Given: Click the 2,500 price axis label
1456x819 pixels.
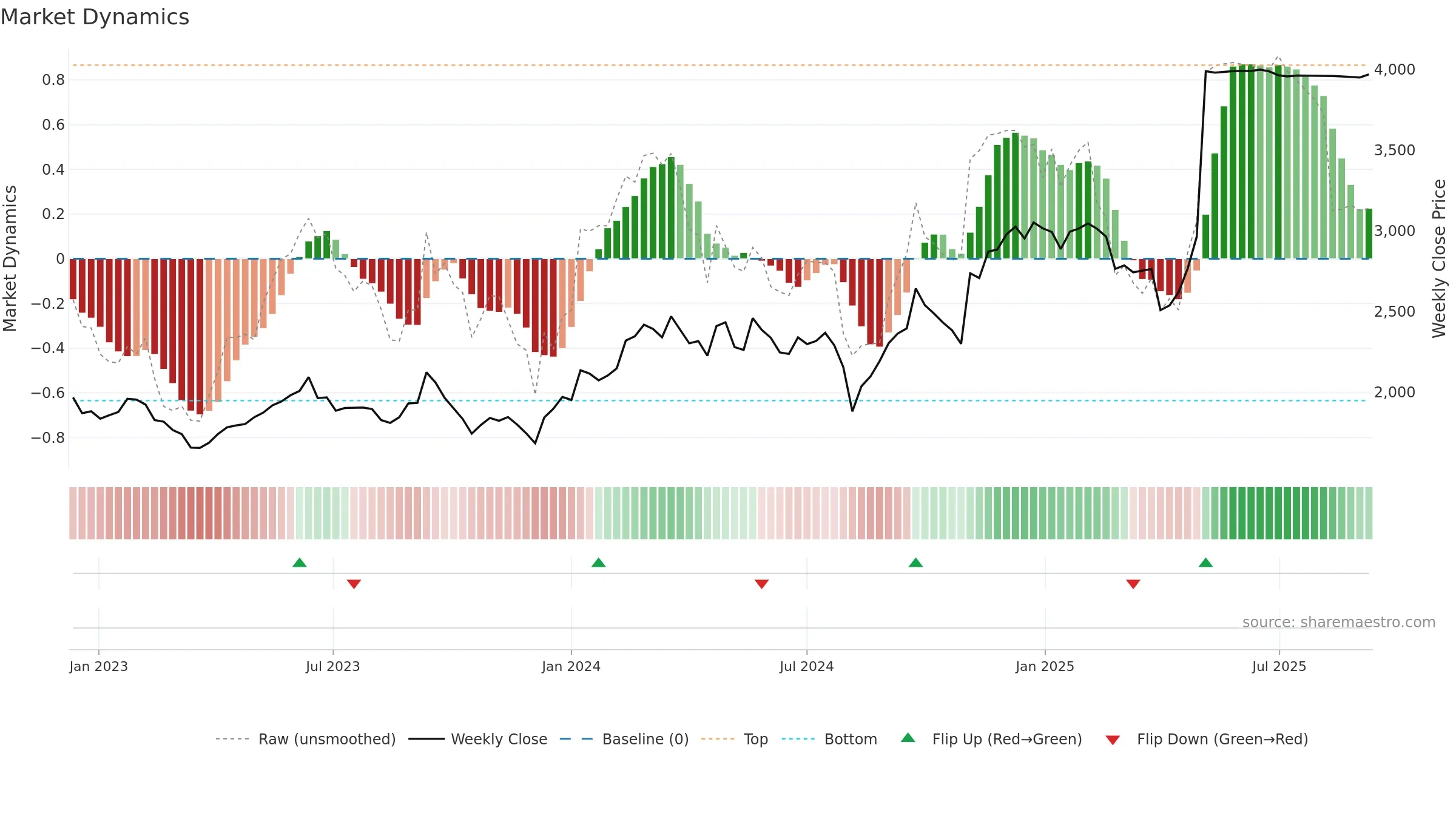Looking at the screenshot, I should [x=1395, y=312].
